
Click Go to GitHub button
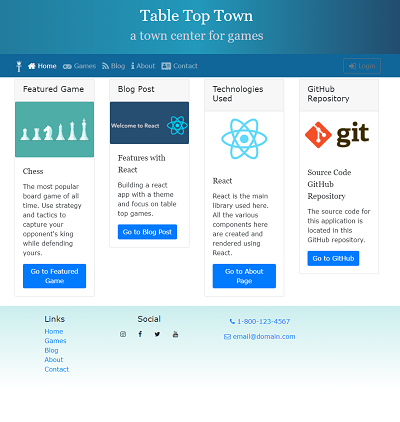333,258
